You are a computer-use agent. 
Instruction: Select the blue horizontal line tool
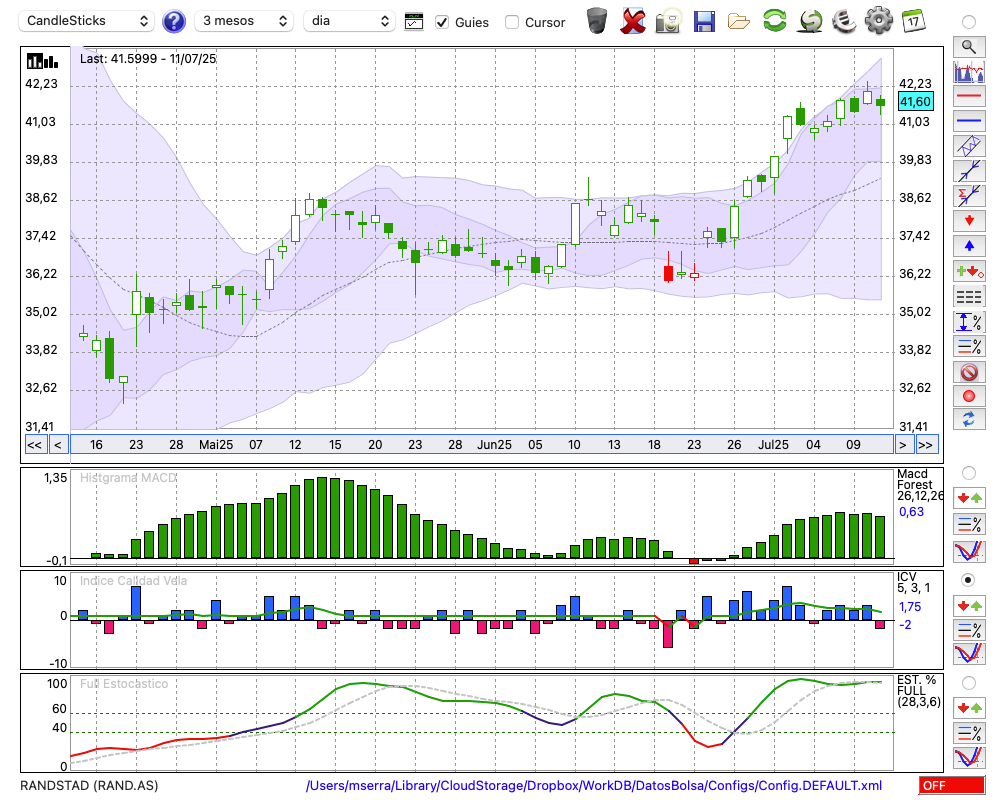click(969, 121)
